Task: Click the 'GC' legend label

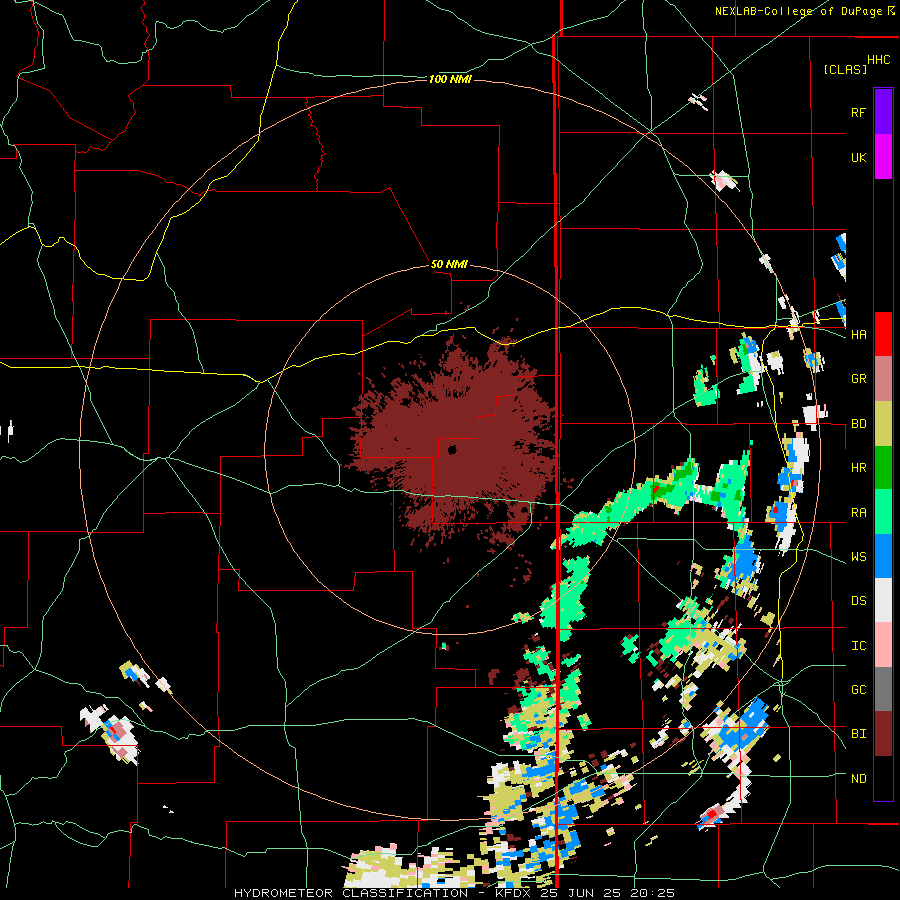Action: coord(858,689)
